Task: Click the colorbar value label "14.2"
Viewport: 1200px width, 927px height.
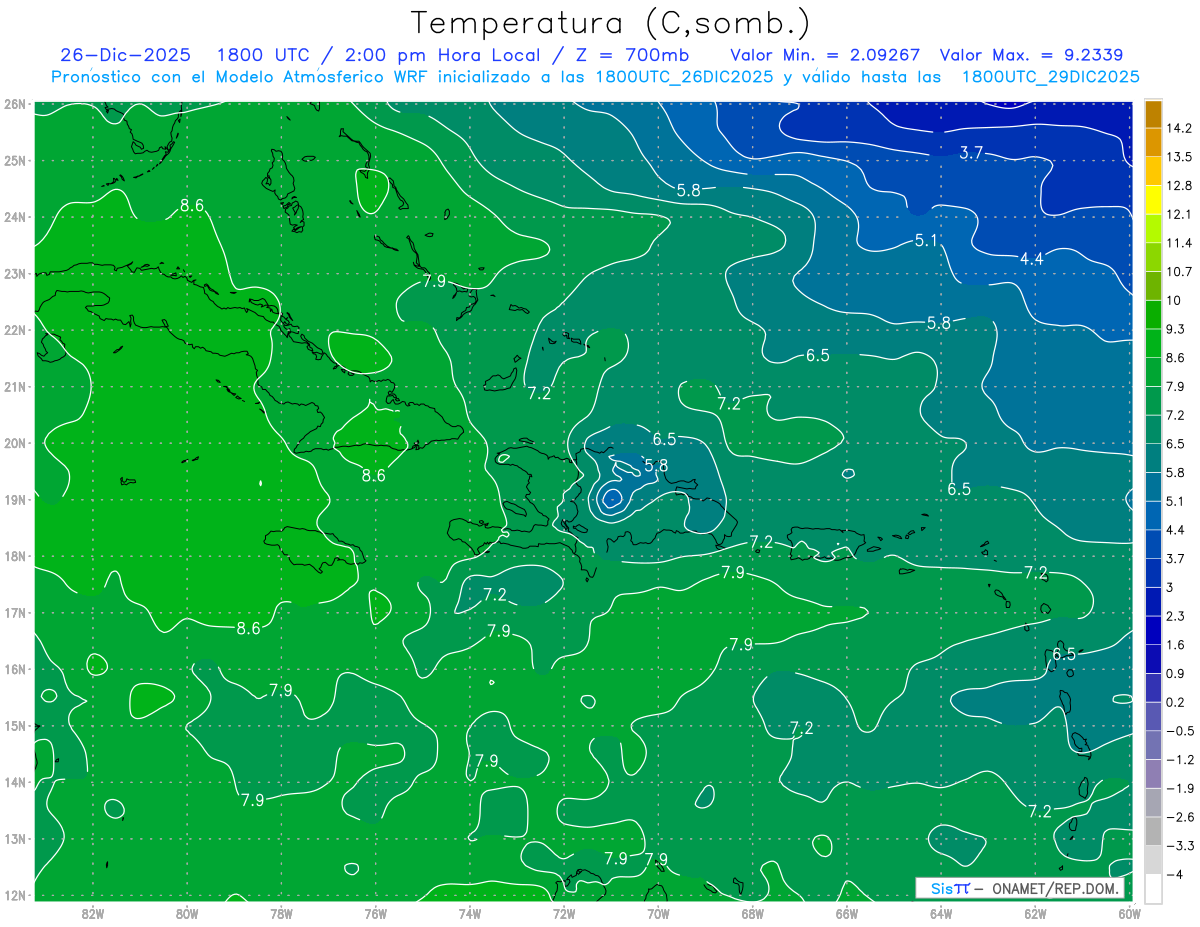Action: pyautogui.click(x=1179, y=128)
